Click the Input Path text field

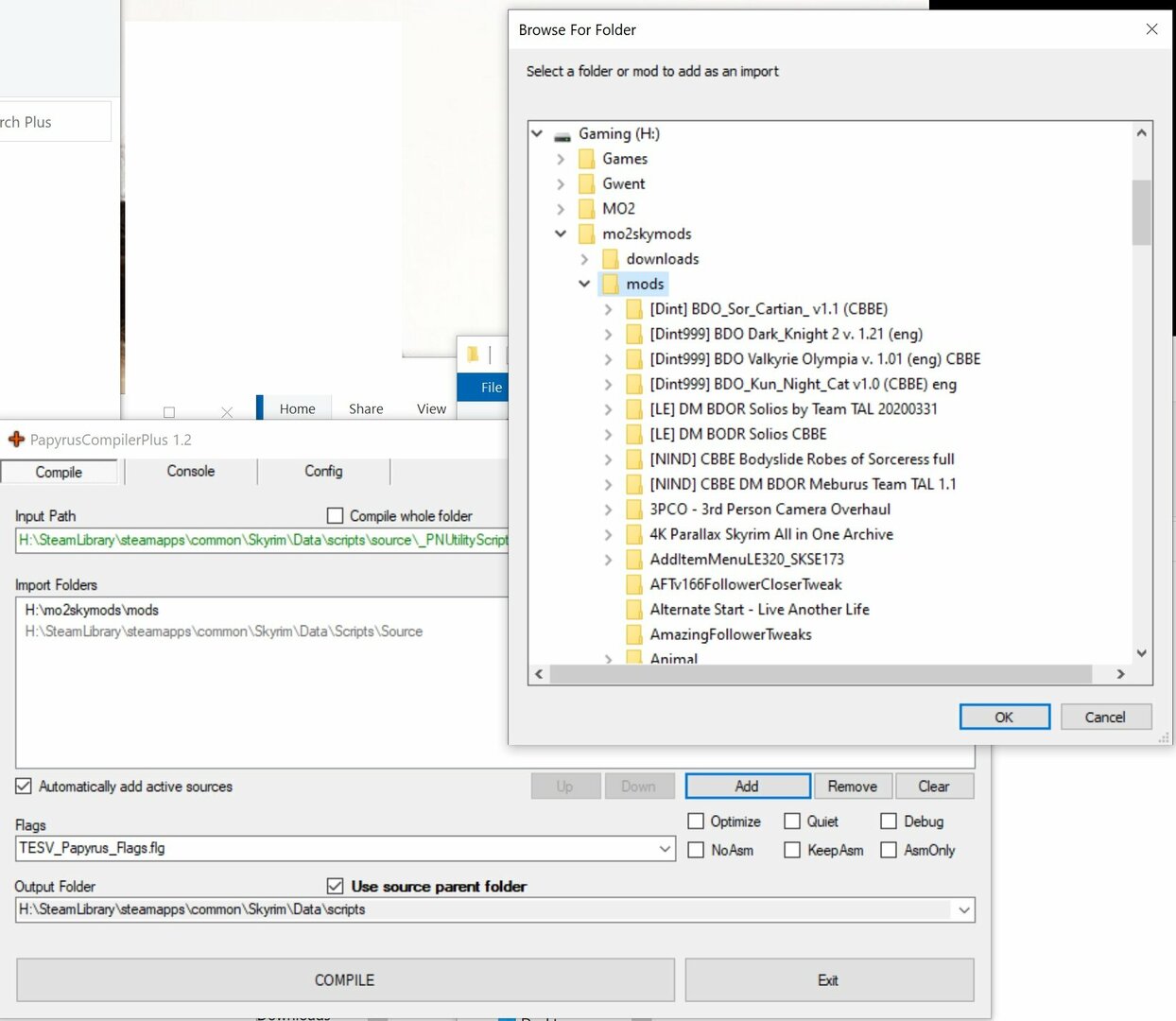tap(263, 540)
